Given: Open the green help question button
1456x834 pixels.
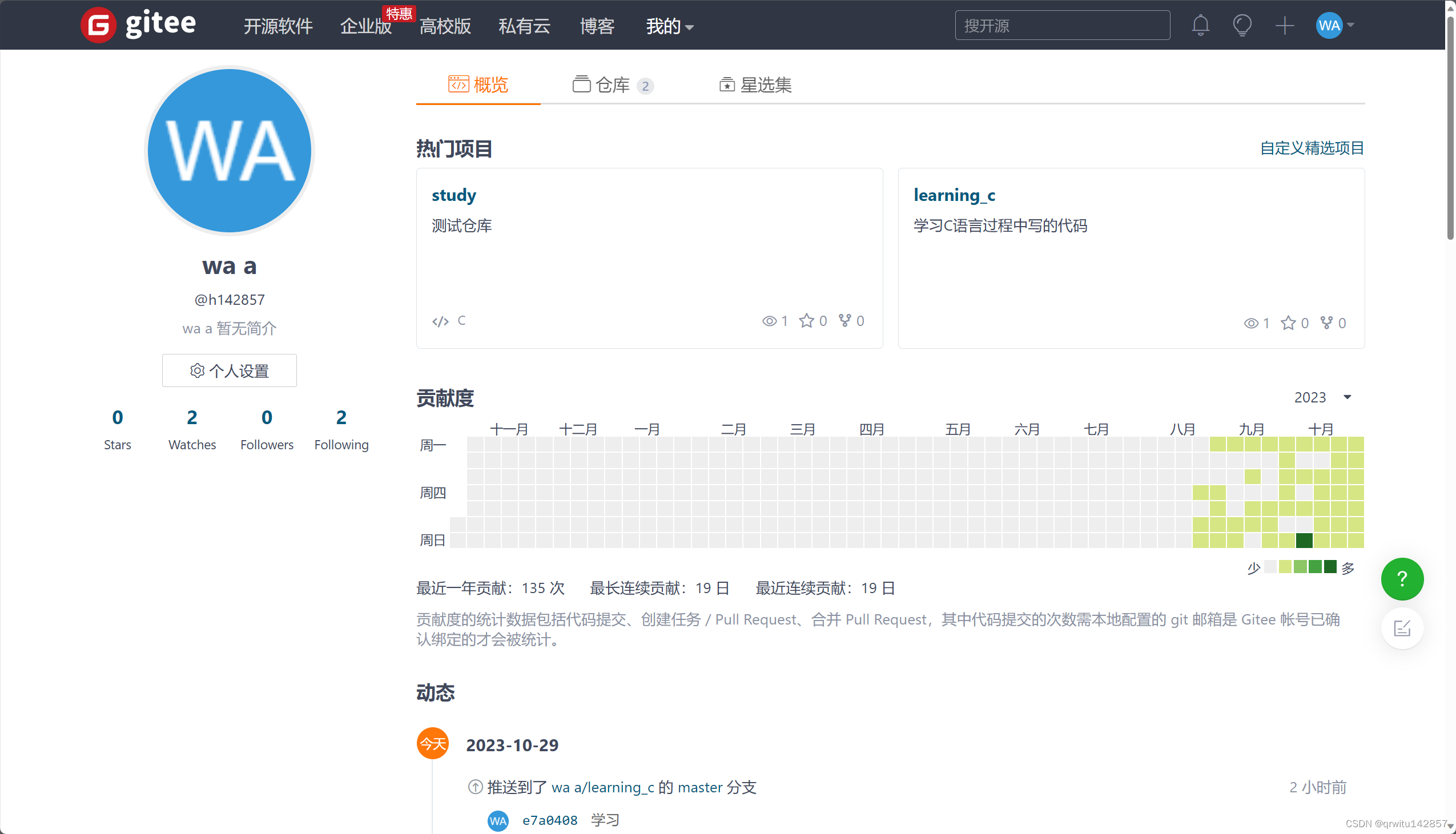Looking at the screenshot, I should 1402,578.
